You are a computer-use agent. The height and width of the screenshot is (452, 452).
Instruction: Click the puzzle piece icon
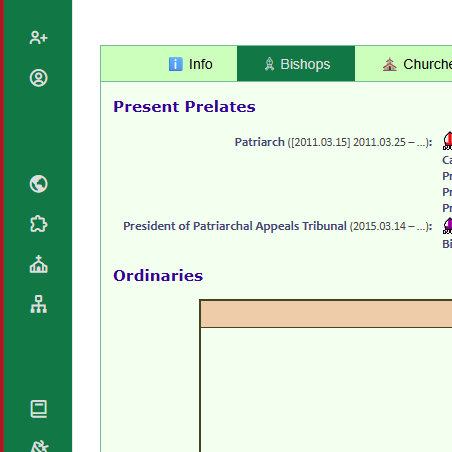pos(39,224)
